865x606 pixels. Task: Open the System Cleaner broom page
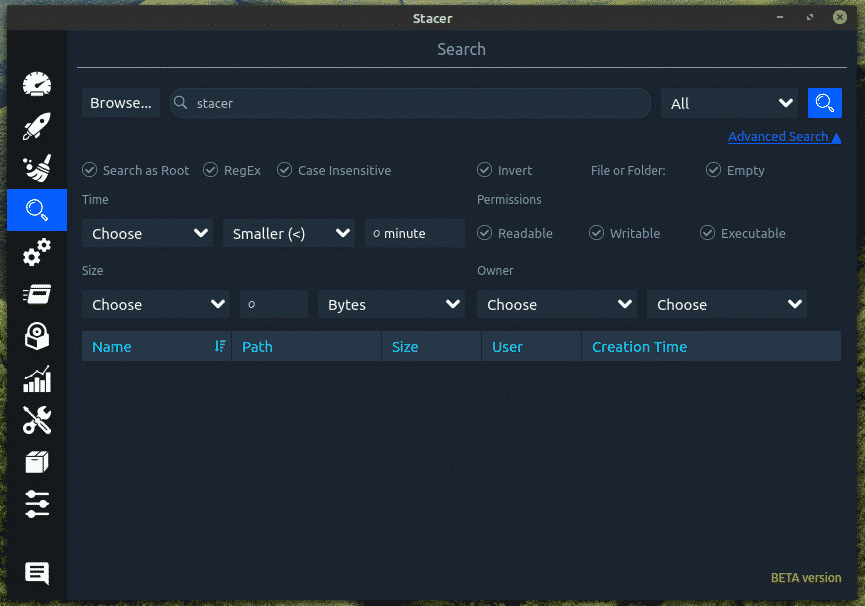pyautogui.click(x=37, y=168)
